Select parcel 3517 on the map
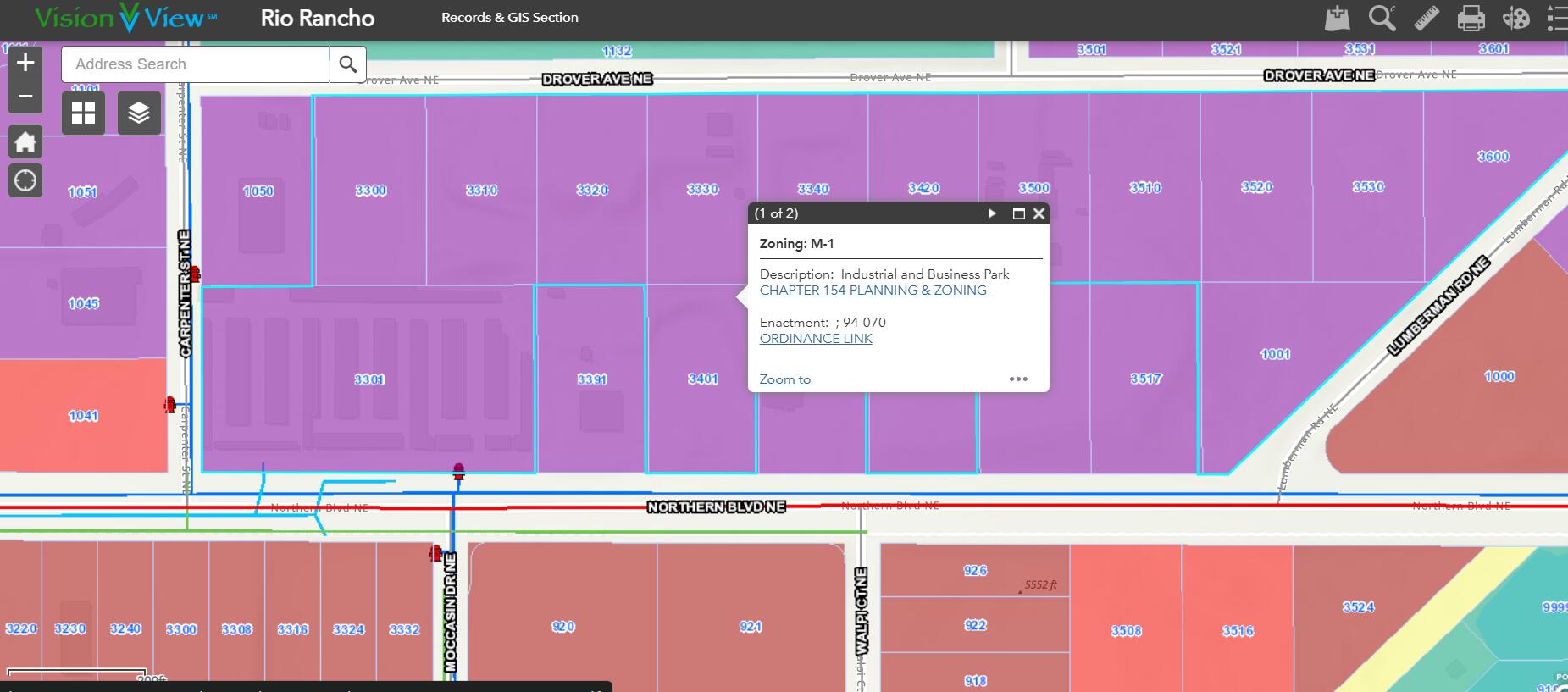This screenshot has width=1568, height=692. click(x=1145, y=379)
